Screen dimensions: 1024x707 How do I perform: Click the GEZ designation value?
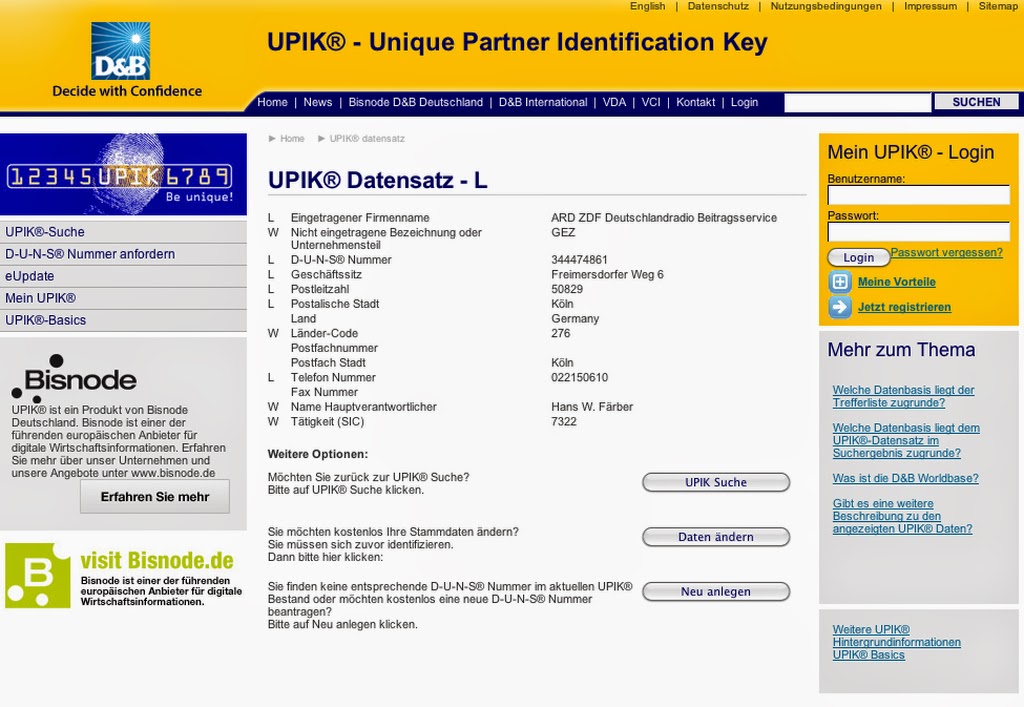coord(563,232)
